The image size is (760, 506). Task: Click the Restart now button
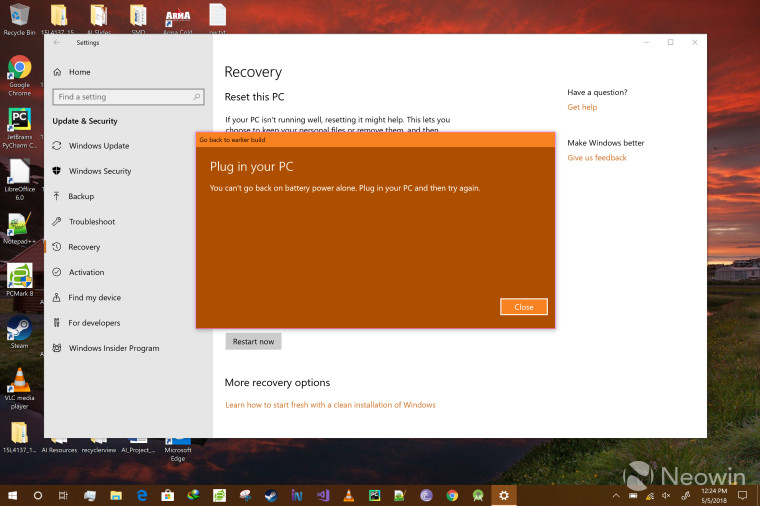pos(253,341)
